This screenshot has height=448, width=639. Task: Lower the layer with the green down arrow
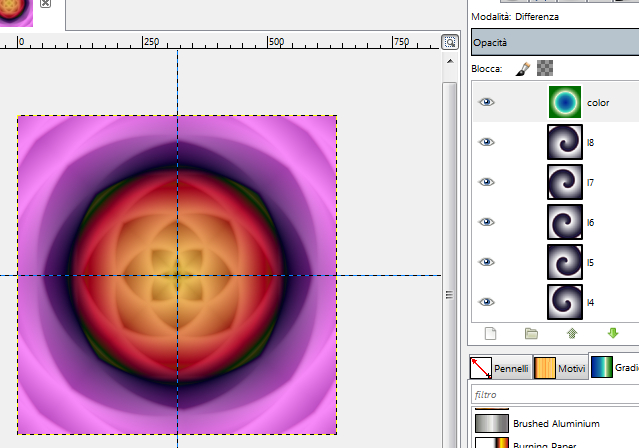[x=613, y=333]
